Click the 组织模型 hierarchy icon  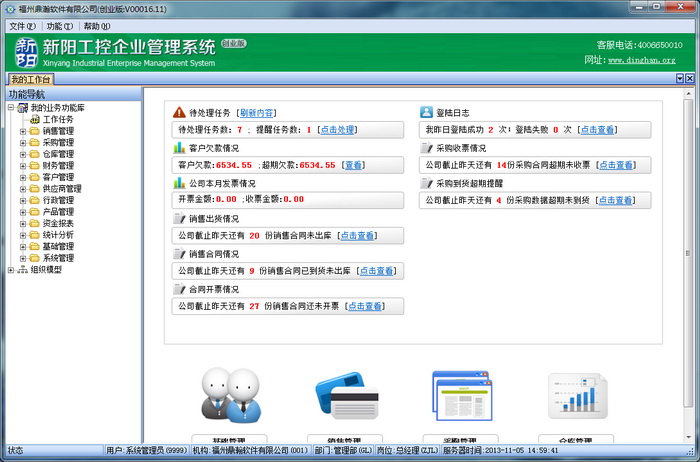[22, 270]
